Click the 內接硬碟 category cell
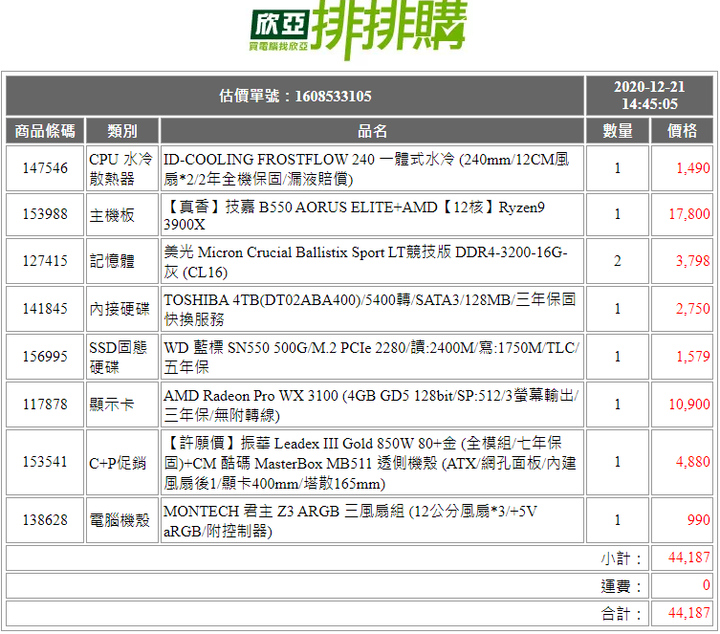The height and width of the screenshot is (634, 720). click(x=122, y=309)
